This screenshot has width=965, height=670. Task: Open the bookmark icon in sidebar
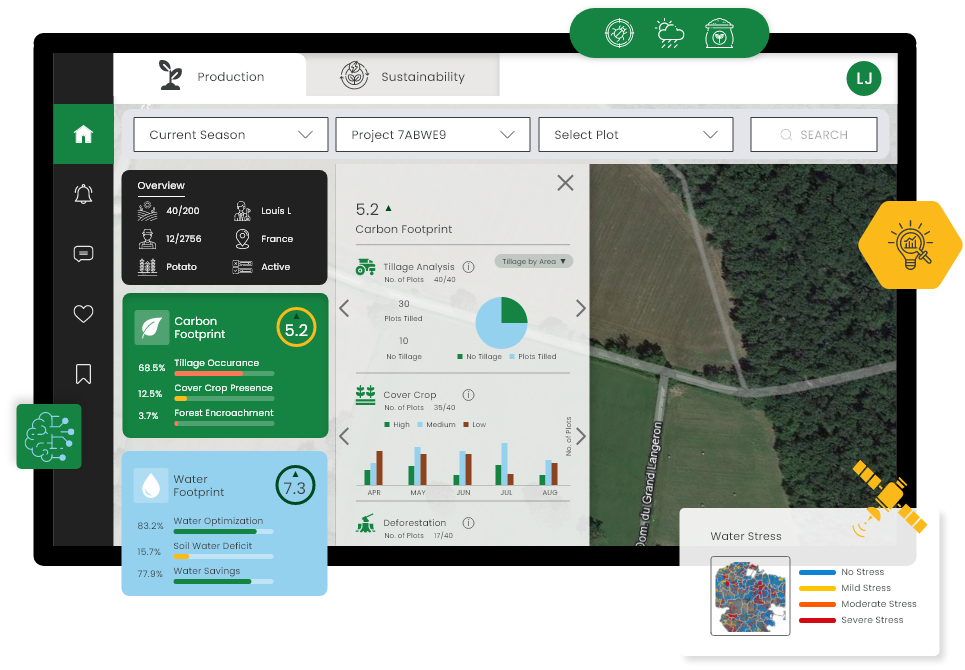83,373
